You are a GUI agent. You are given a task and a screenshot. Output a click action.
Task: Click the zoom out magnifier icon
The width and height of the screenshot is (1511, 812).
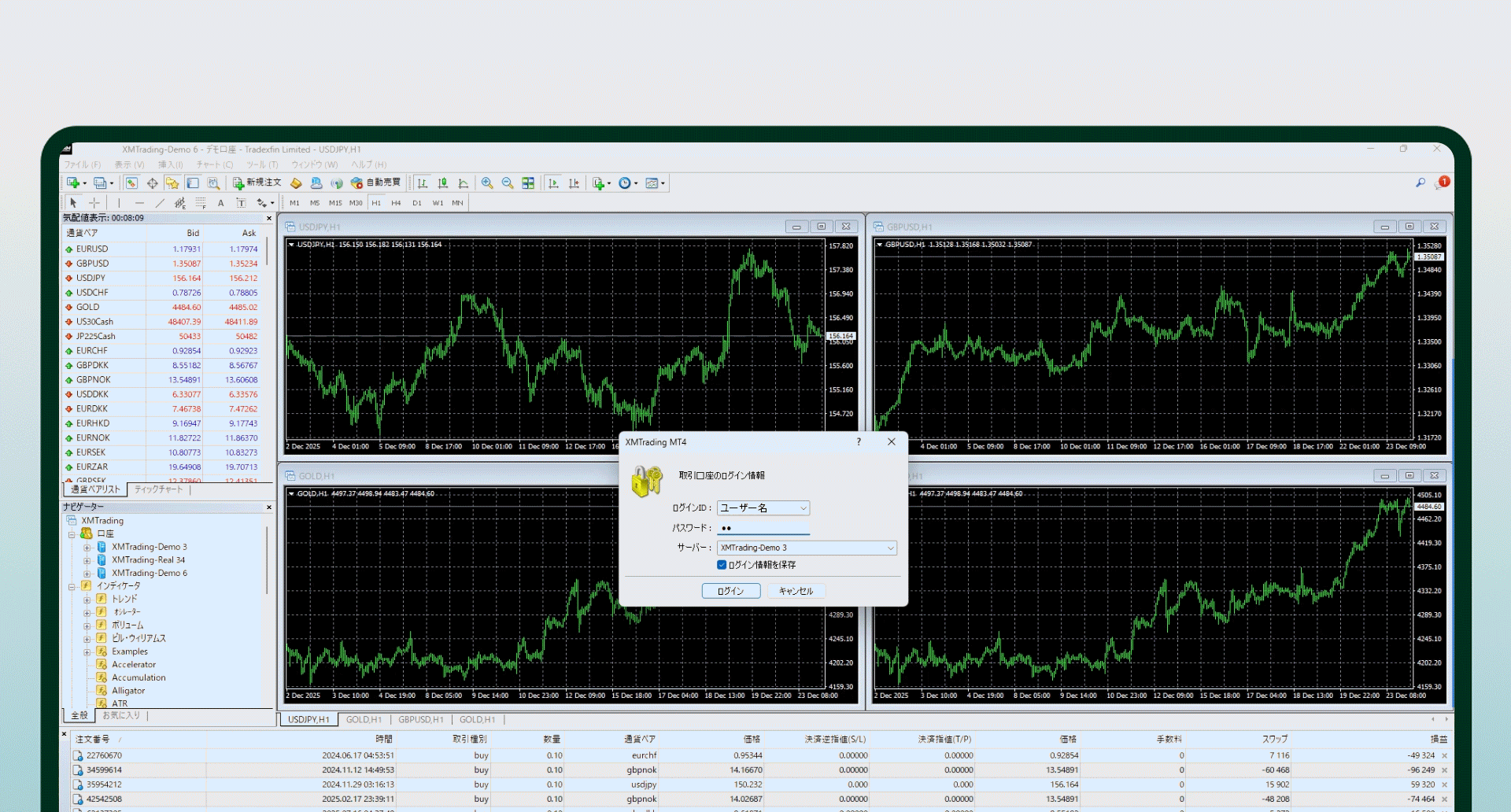pyautogui.click(x=508, y=183)
